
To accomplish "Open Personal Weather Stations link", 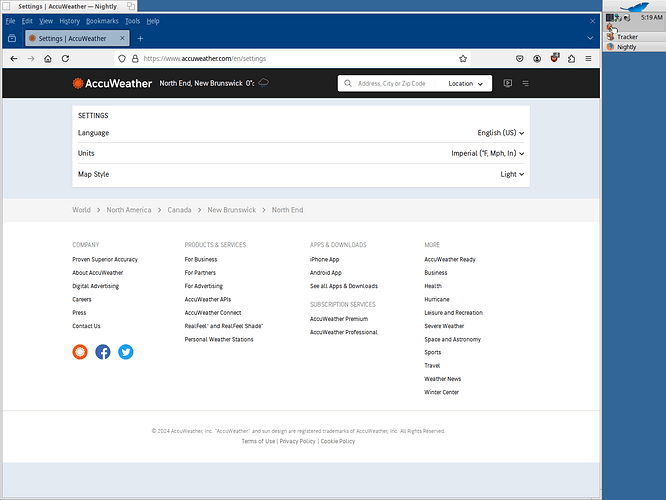I will coord(219,339).
